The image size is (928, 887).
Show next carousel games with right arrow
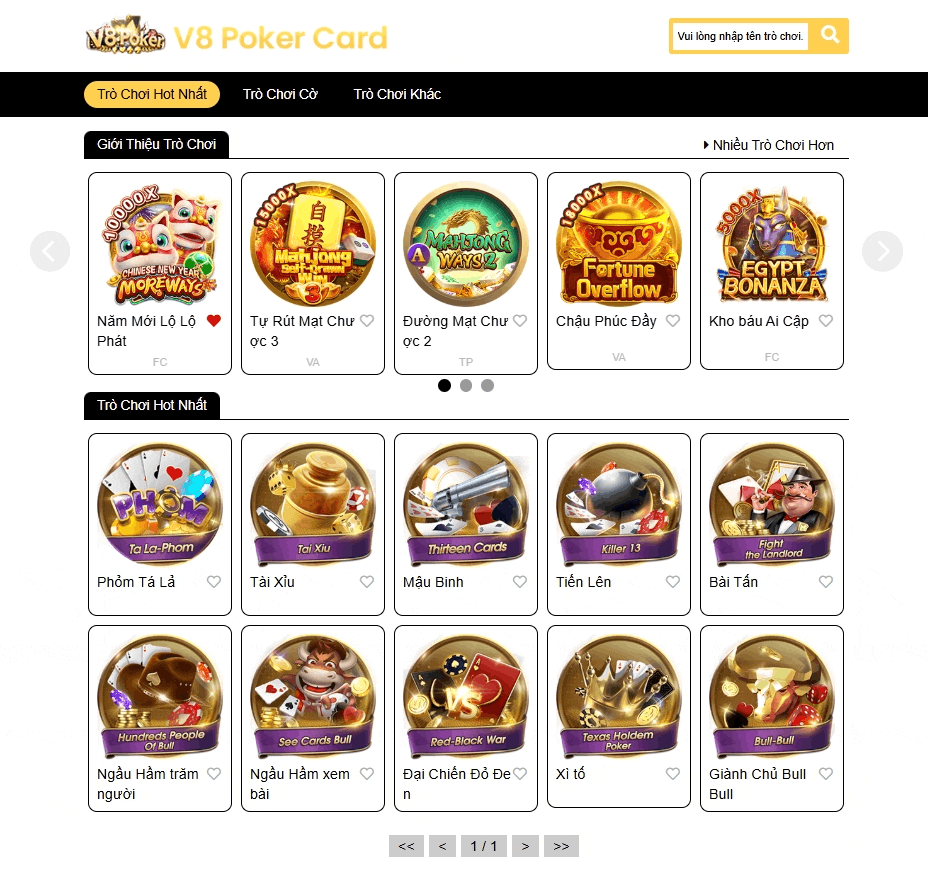(882, 251)
